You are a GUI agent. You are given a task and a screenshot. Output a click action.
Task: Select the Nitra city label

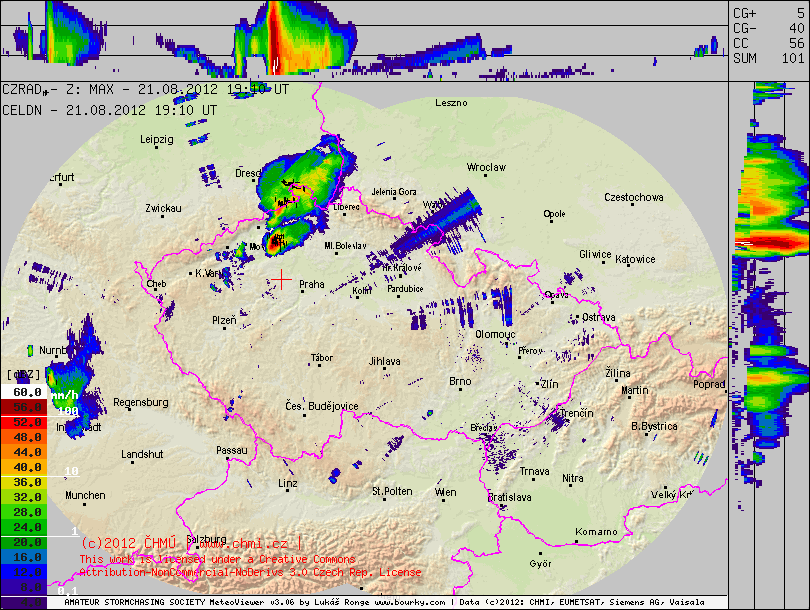coord(573,478)
